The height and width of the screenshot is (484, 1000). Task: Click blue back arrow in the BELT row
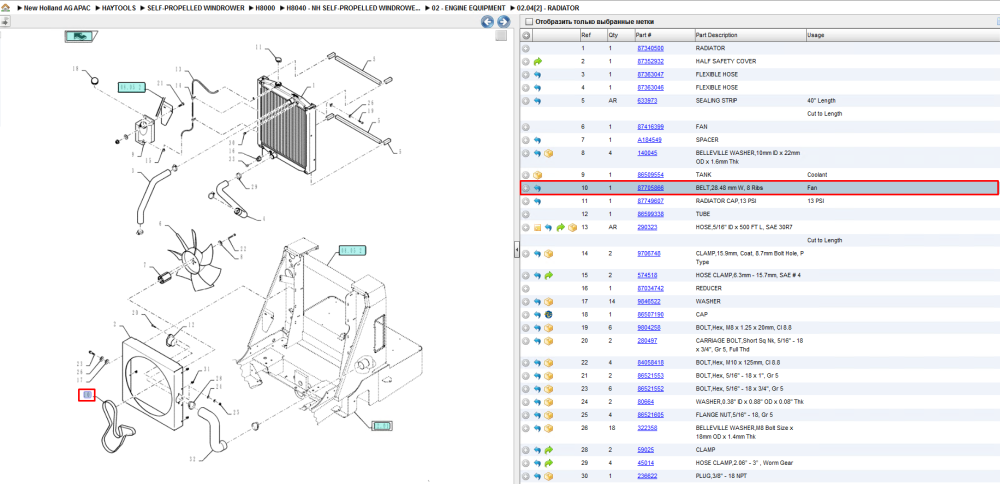tap(538, 188)
